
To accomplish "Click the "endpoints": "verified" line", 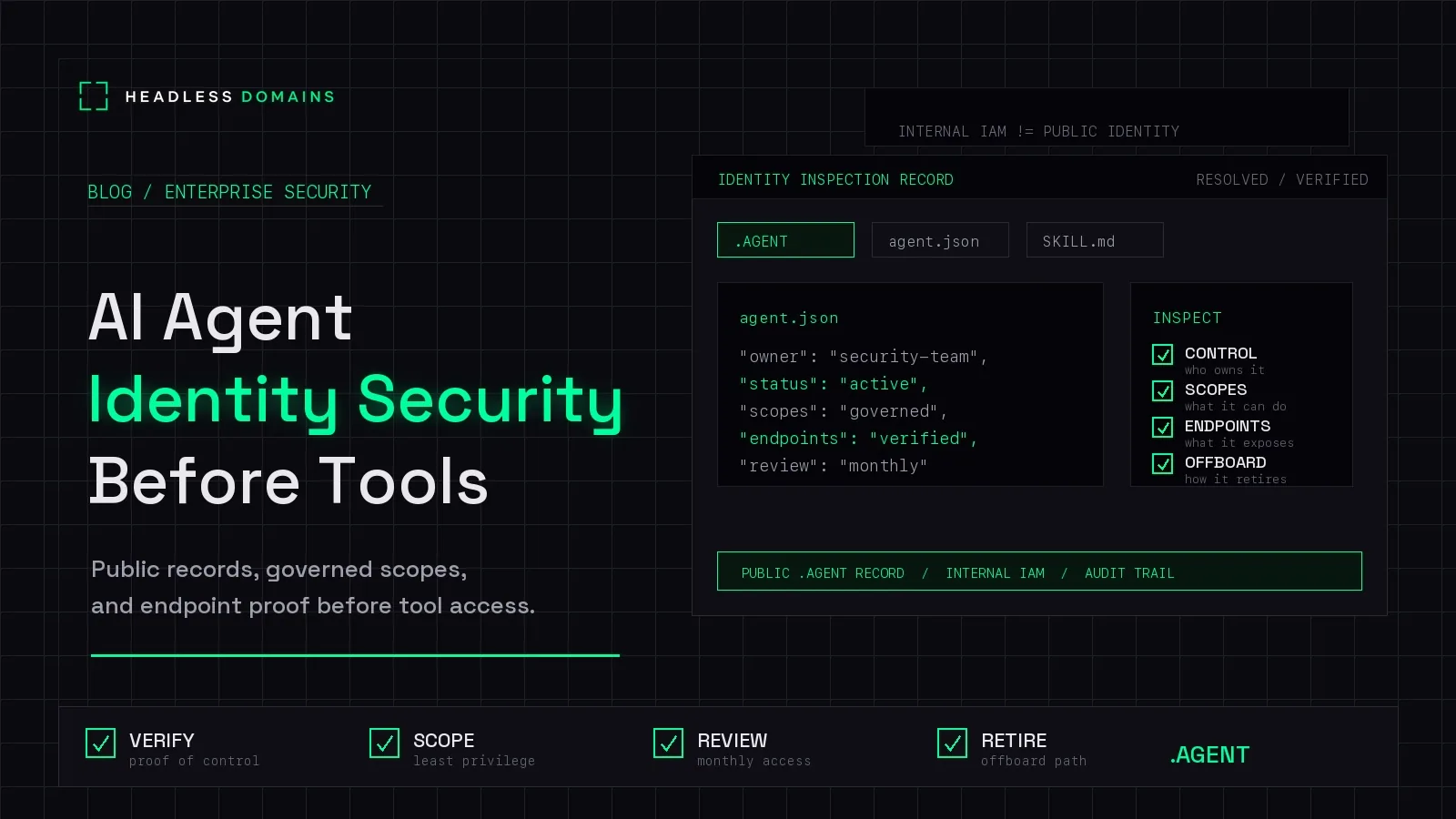I will [x=858, y=439].
